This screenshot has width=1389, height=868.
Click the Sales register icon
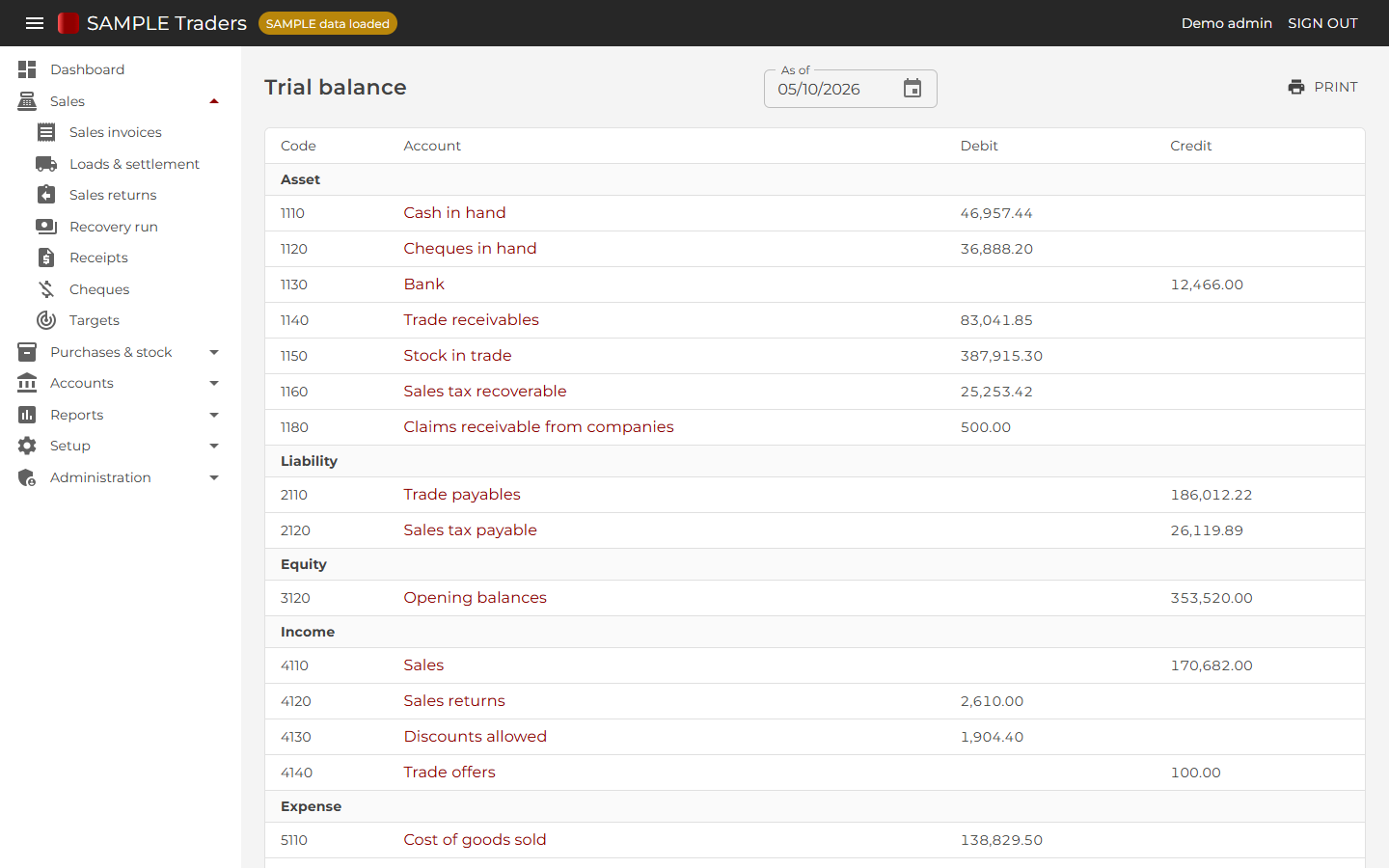tap(27, 101)
